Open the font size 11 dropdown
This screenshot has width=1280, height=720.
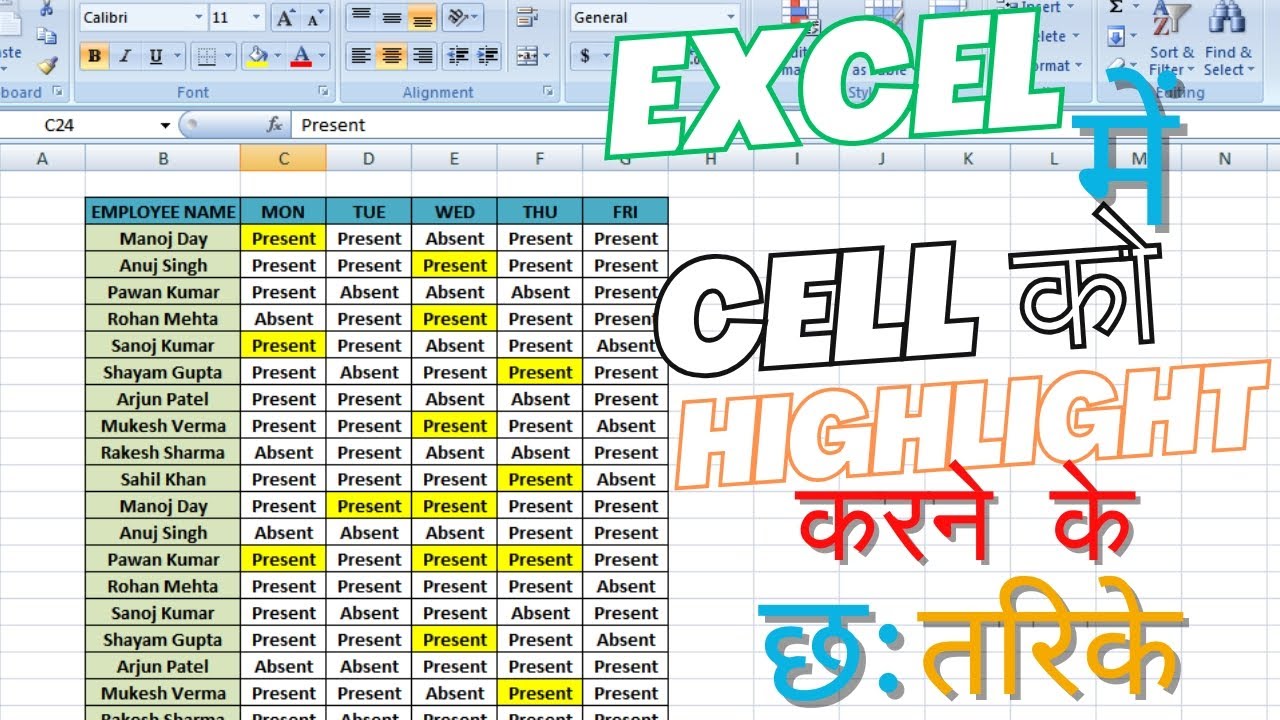(255, 18)
